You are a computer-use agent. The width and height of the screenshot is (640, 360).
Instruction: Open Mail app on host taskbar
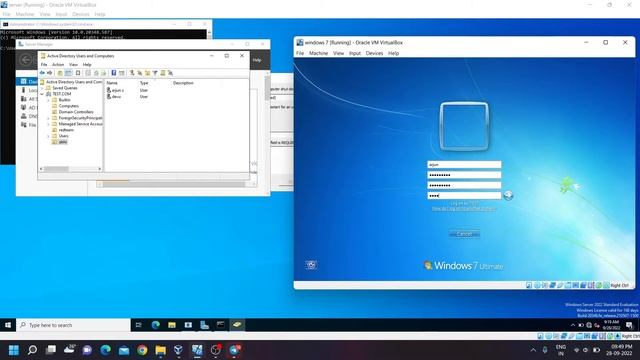(x=124, y=350)
